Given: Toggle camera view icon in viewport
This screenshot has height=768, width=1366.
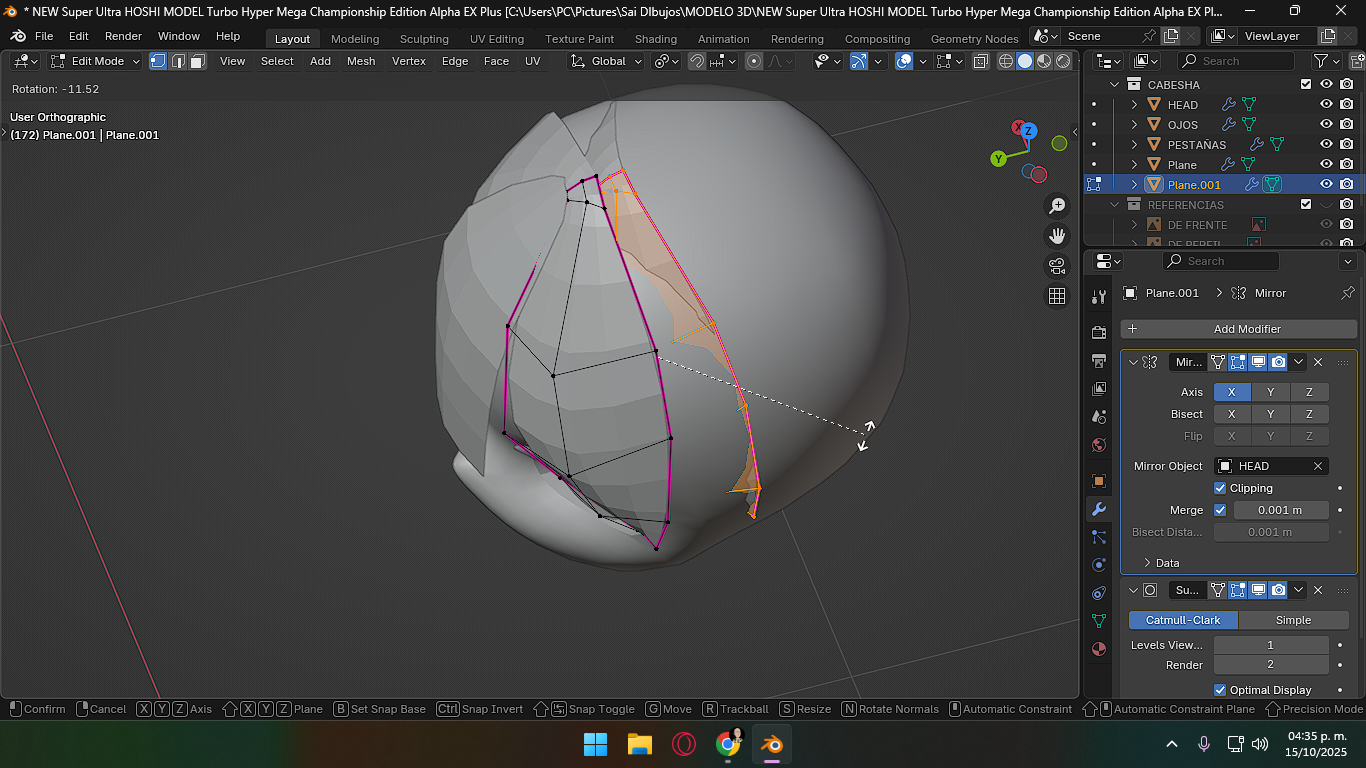Looking at the screenshot, I should pos(1057,266).
